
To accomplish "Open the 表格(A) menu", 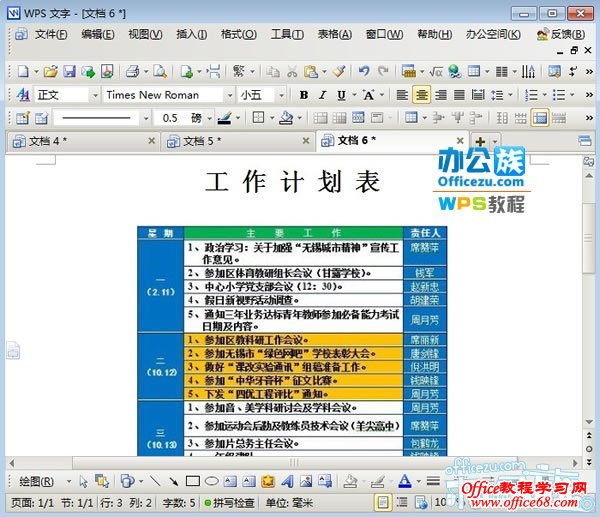I will coord(334,34).
